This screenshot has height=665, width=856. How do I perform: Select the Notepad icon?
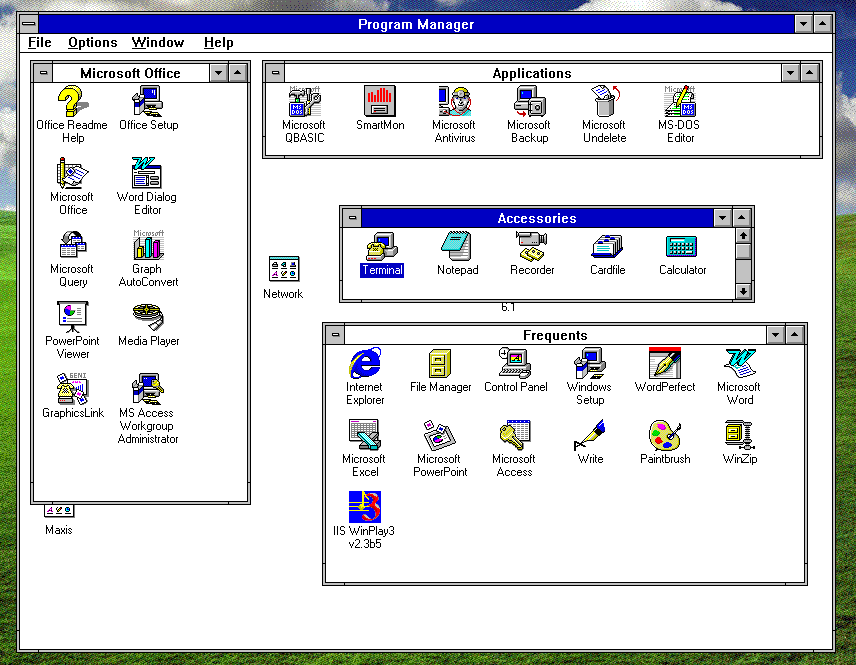[457, 247]
